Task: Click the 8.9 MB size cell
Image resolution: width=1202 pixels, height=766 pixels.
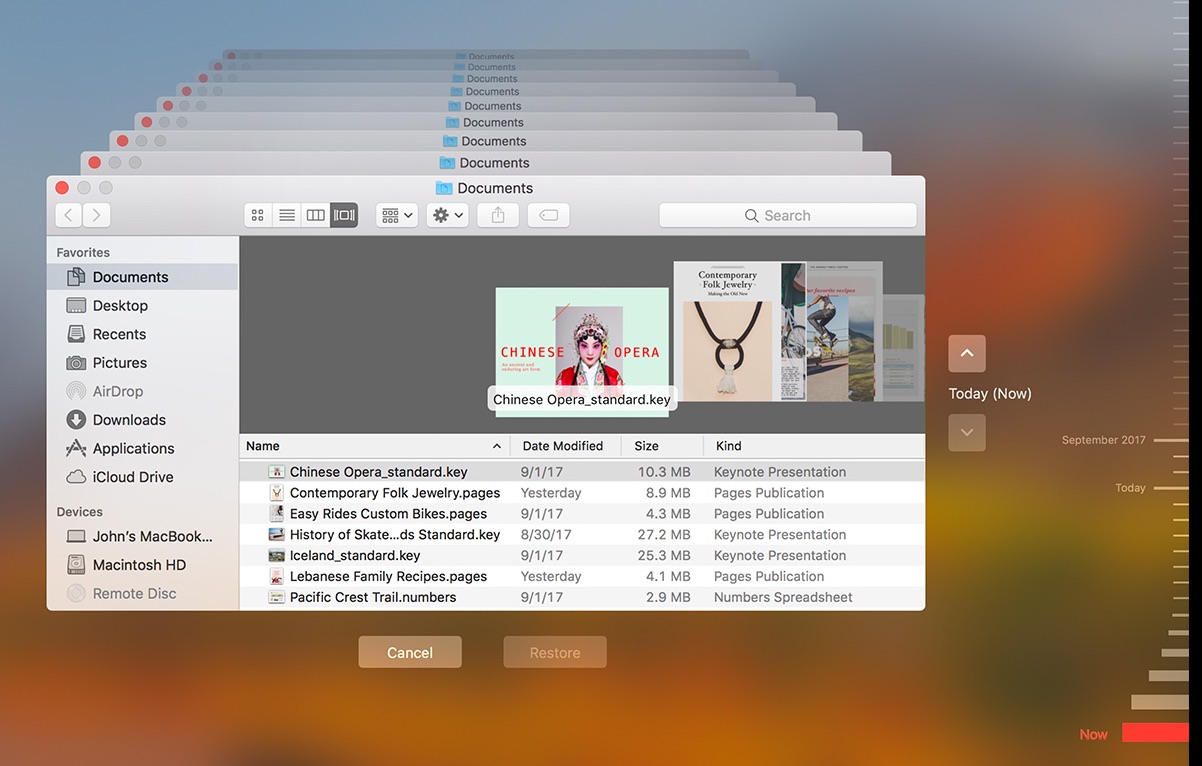Action: [x=668, y=493]
